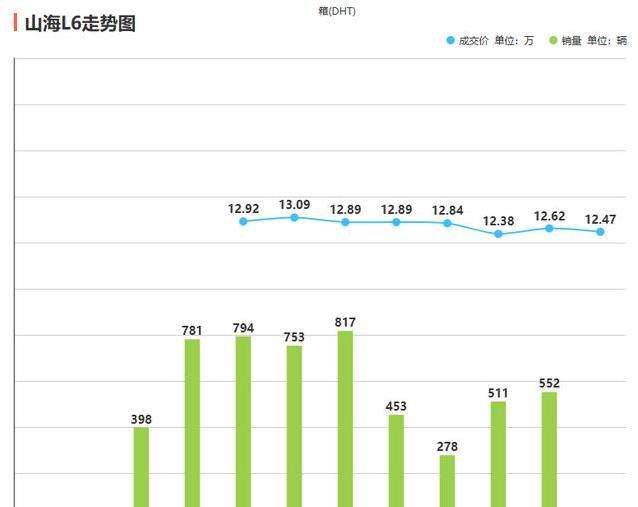
Task: Select the sales bar labeled 398
Action: (x=141, y=467)
